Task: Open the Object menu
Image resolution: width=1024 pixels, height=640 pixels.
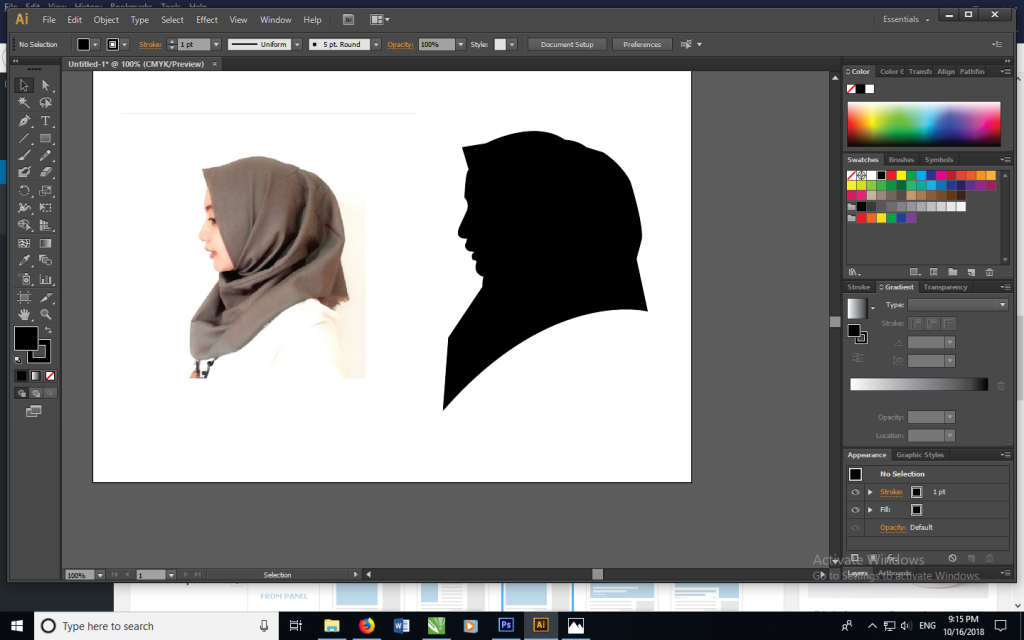Action: tap(106, 20)
